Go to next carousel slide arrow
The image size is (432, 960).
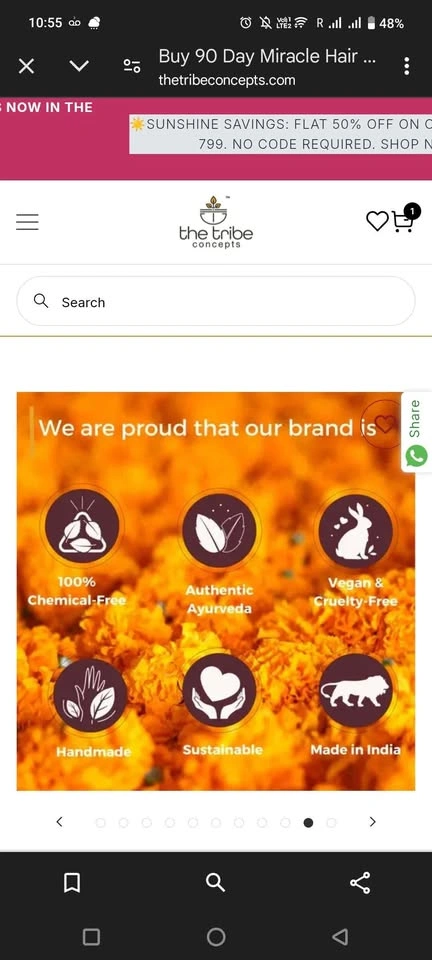(x=373, y=822)
